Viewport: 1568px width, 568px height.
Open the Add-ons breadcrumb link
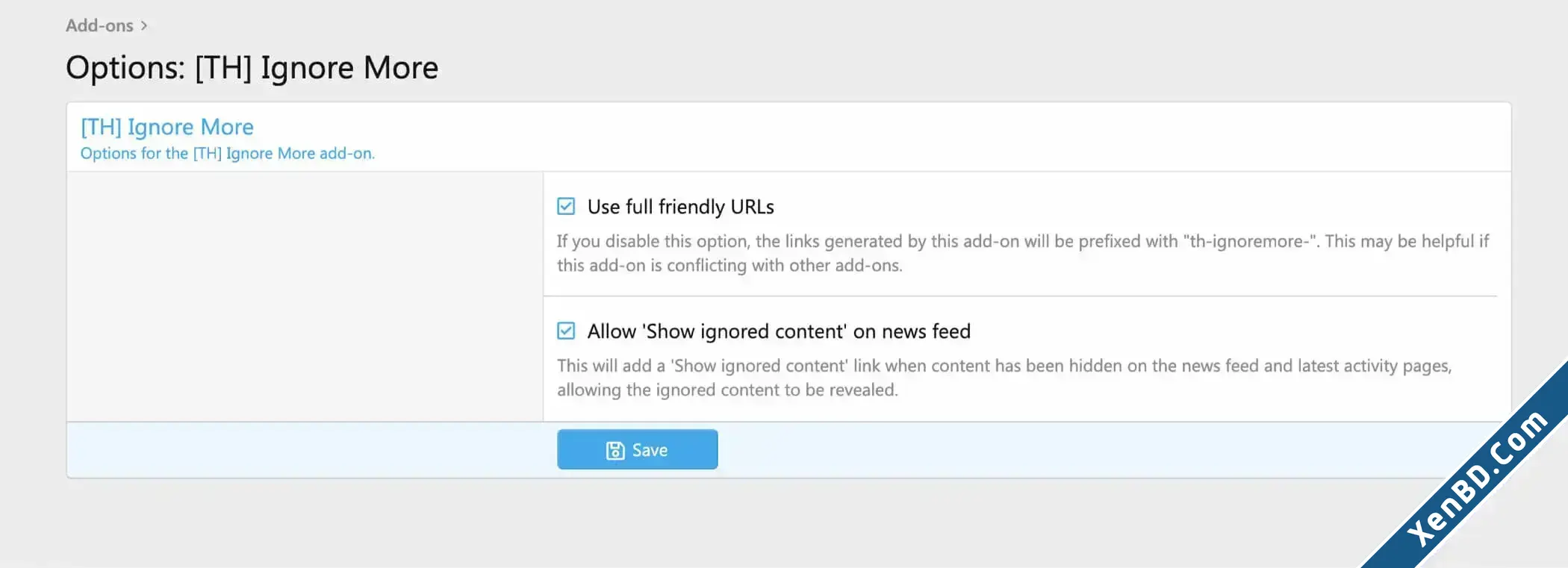pyautogui.click(x=99, y=25)
